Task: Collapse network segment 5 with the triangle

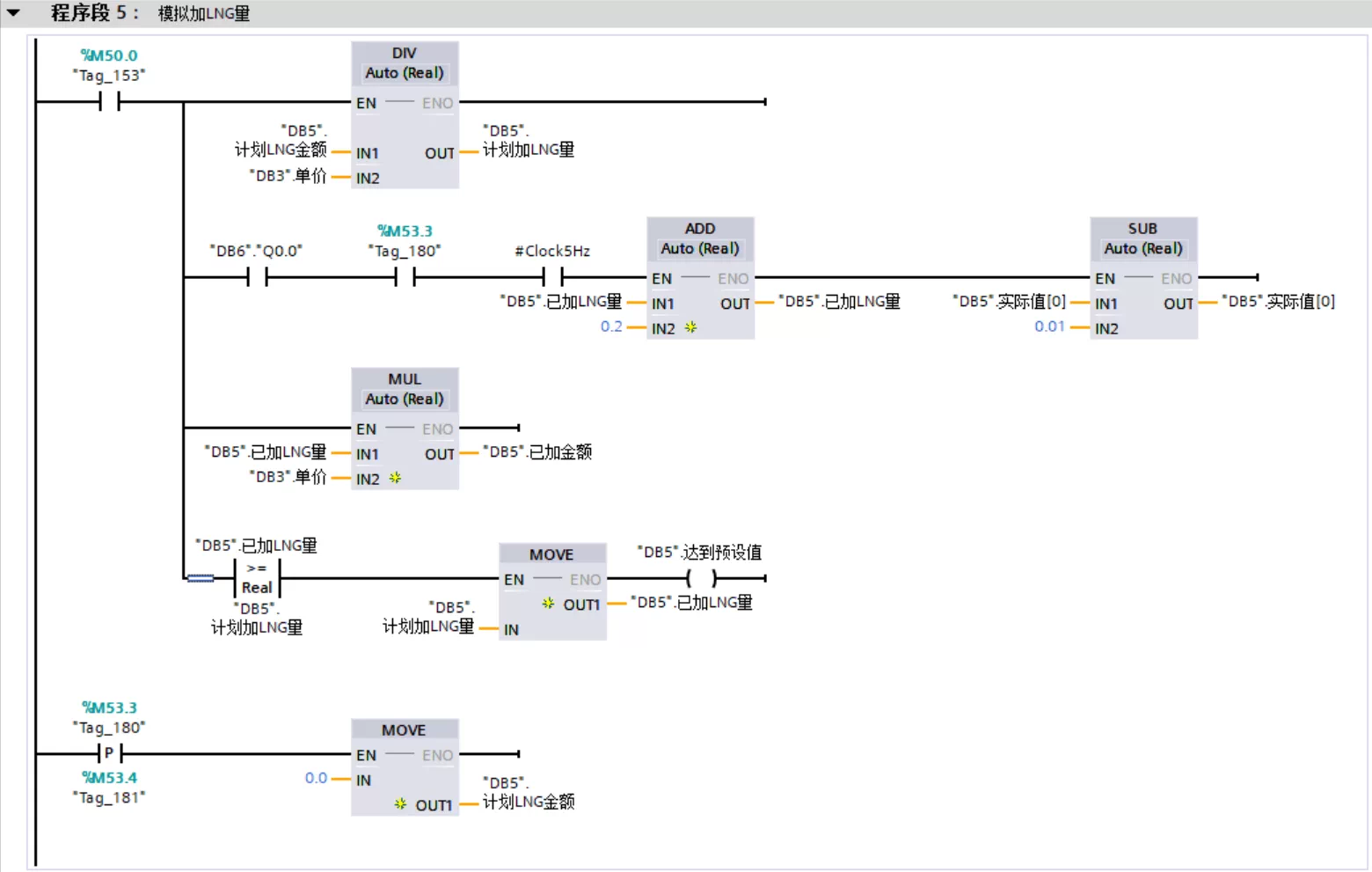Action: 13,12
